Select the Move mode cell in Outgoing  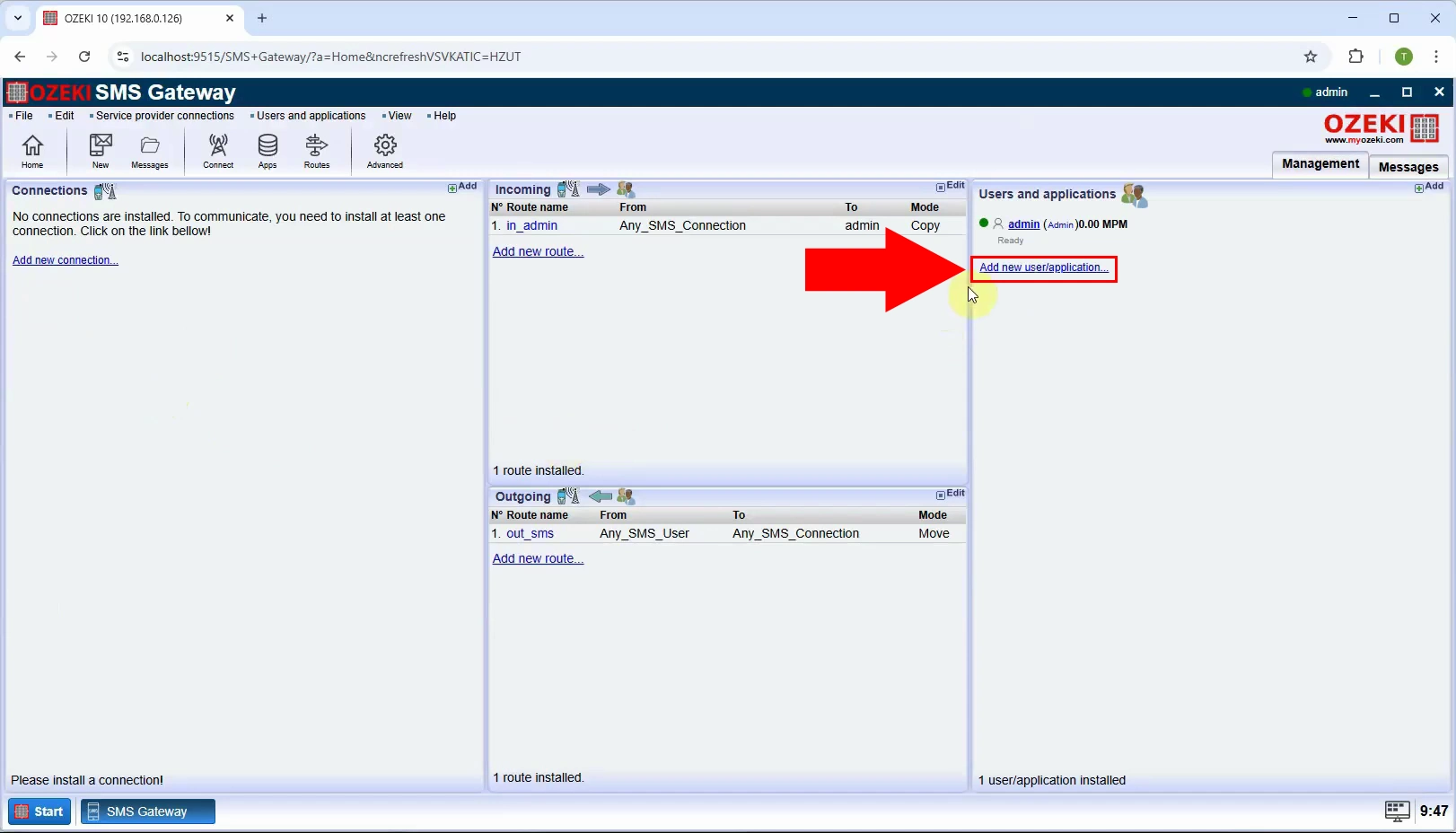pyautogui.click(x=934, y=533)
